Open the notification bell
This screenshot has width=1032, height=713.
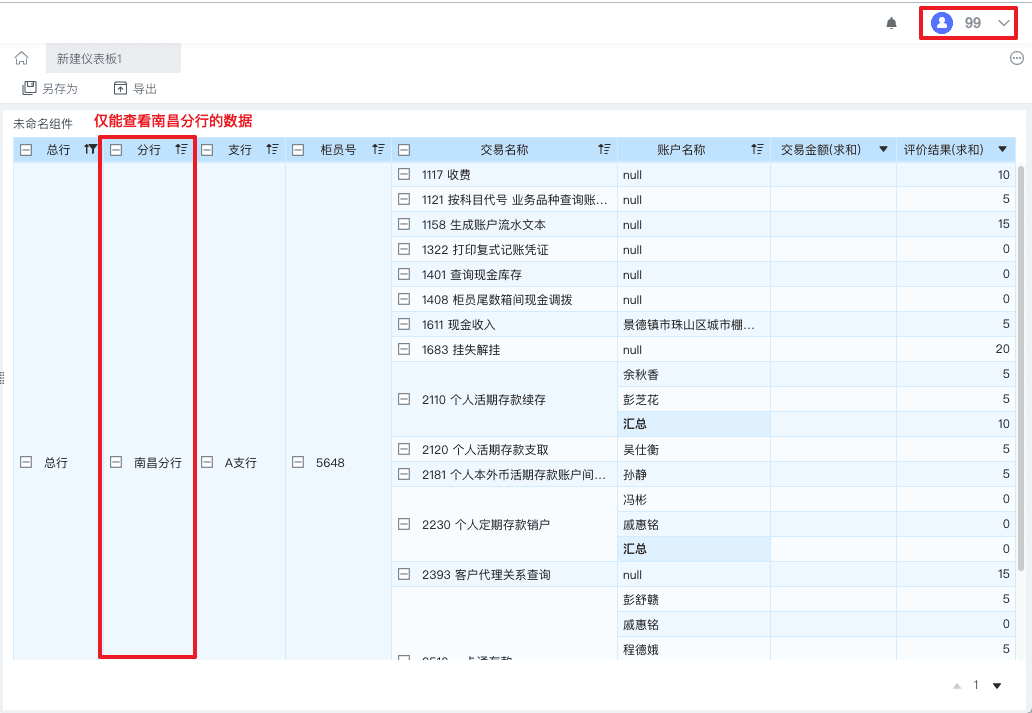pyautogui.click(x=891, y=24)
